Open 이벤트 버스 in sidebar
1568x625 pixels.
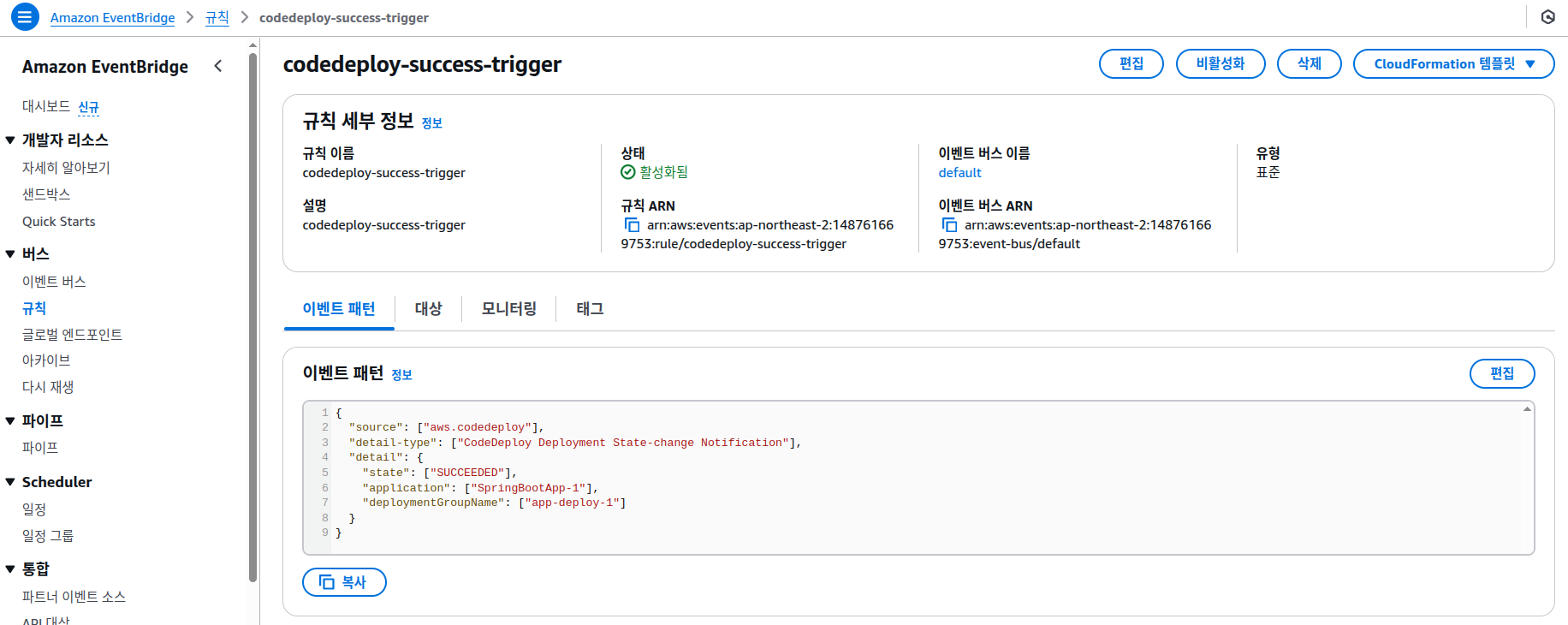[x=54, y=282]
